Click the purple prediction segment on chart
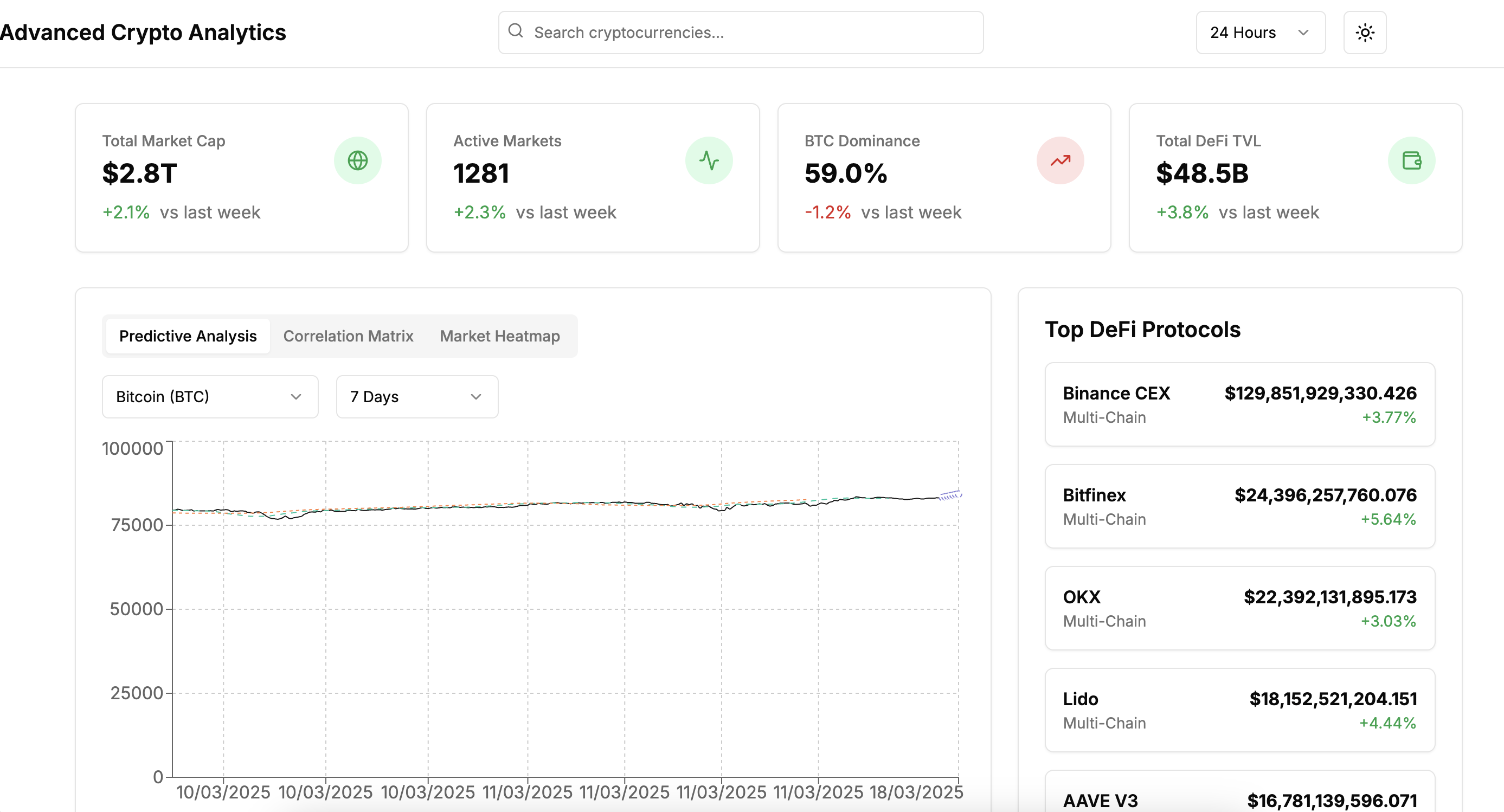This screenshot has height=812, width=1504. 950,495
